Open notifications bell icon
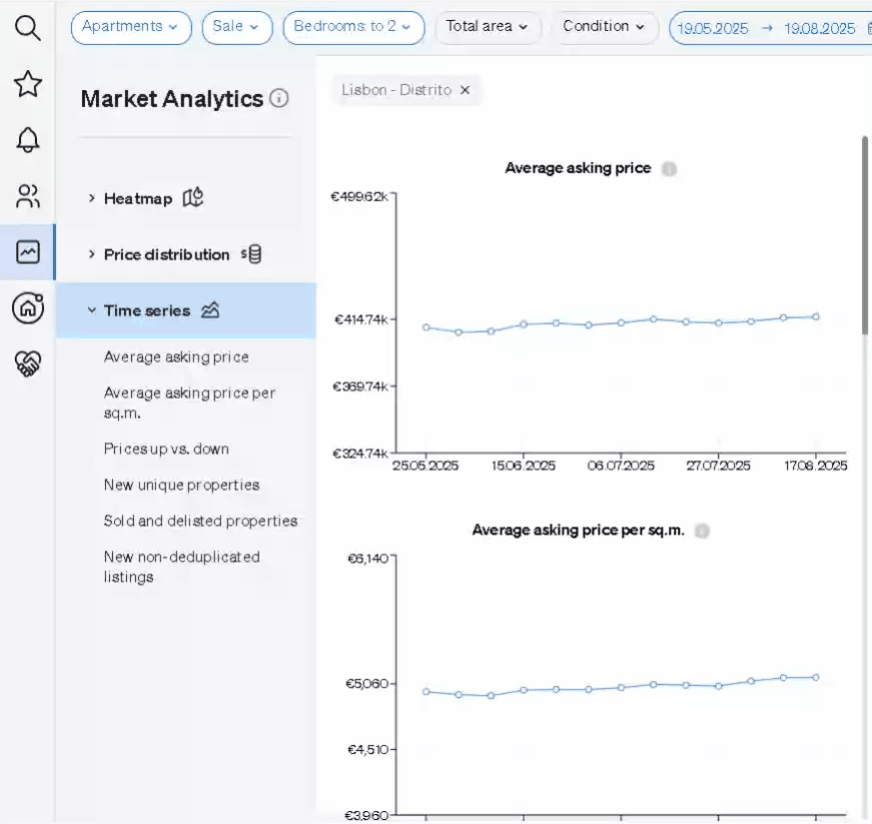Image resolution: width=872 pixels, height=824 pixels. (x=28, y=140)
